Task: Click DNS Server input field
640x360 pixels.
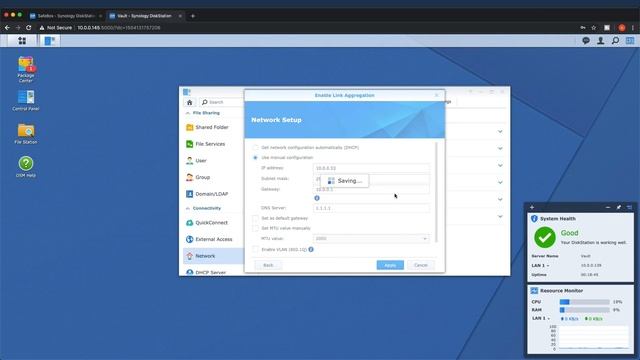Action: pos(371,208)
